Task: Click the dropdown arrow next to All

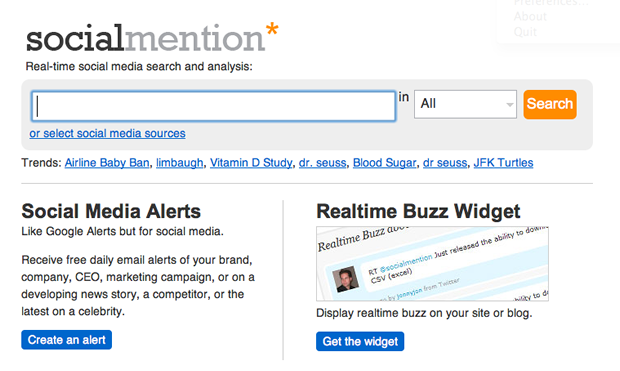Action: click(510, 105)
